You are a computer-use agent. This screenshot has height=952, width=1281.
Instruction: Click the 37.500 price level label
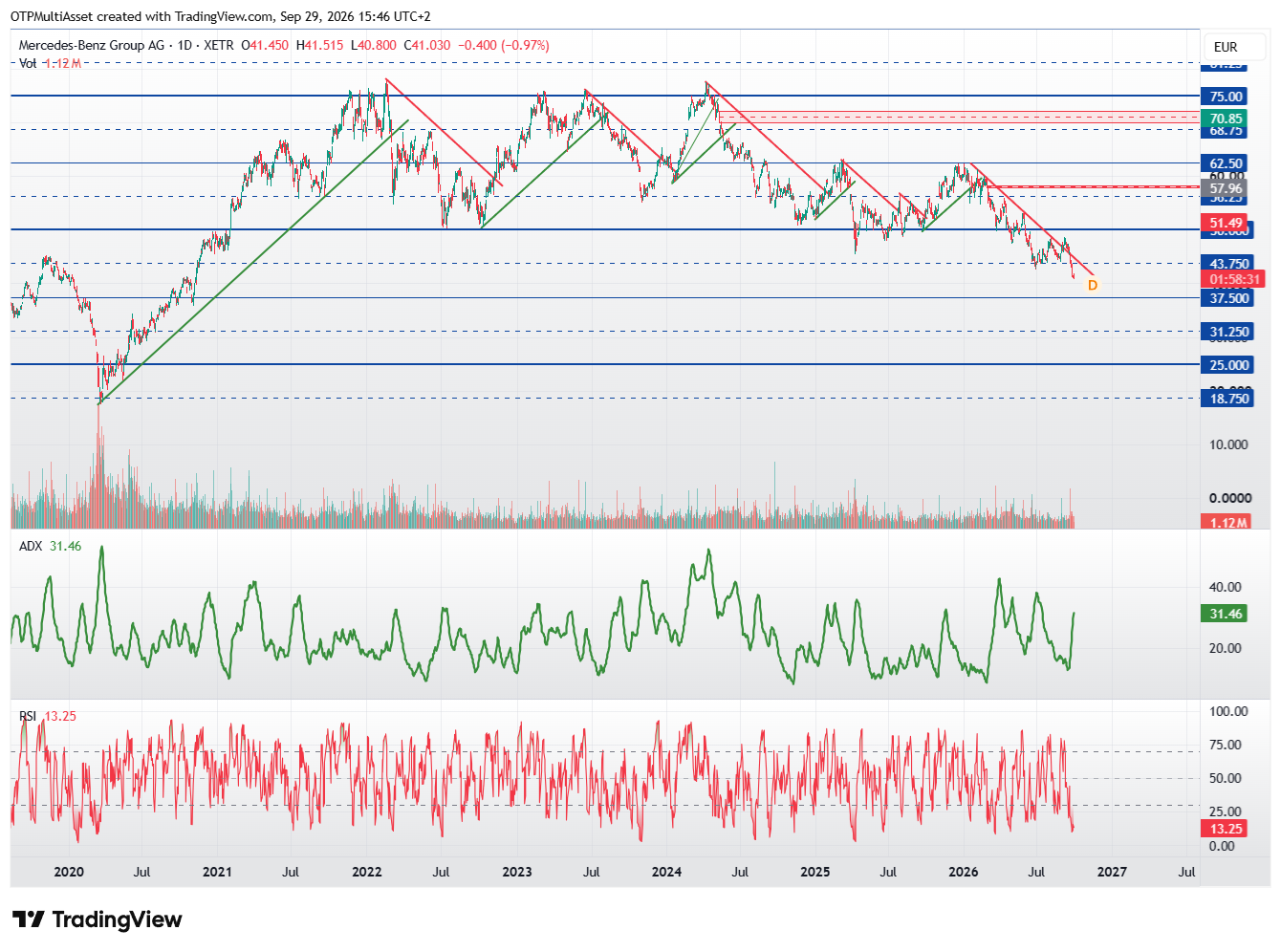pyautogui.click(x=1229, y=298)
